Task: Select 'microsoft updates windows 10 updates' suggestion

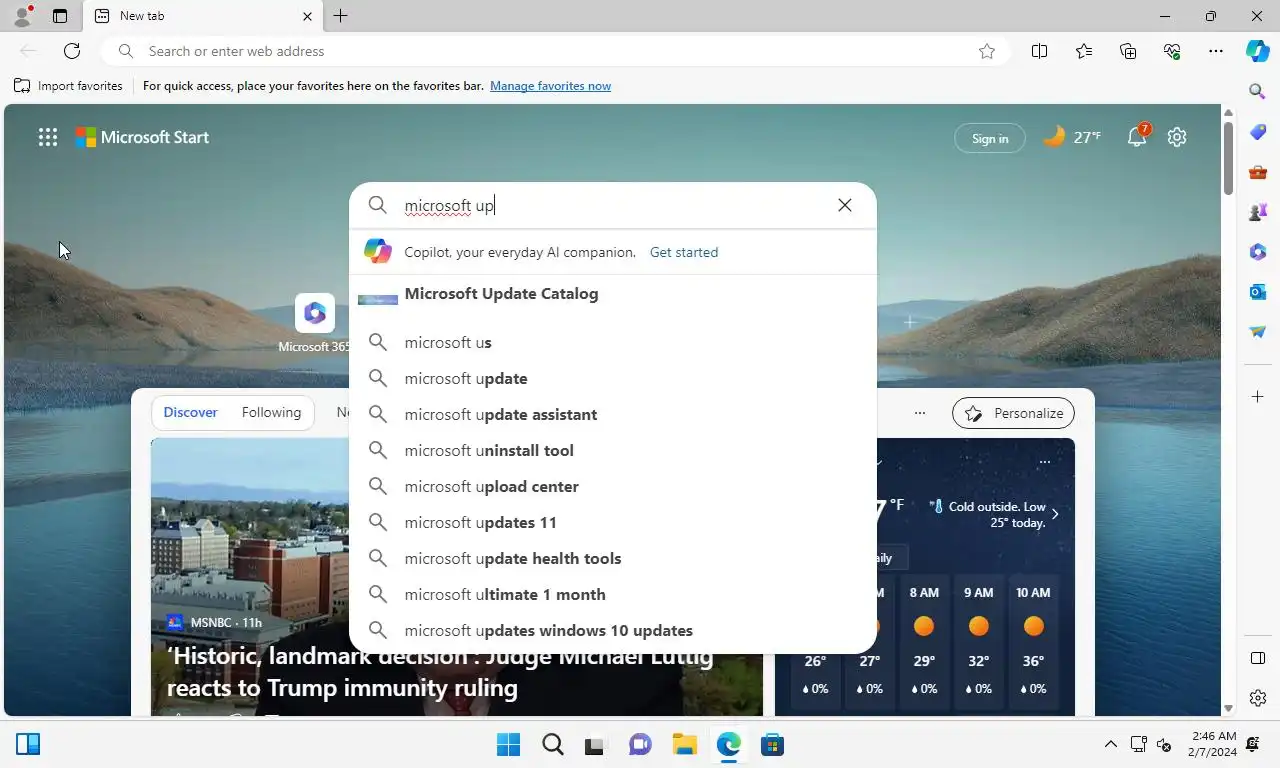Action: tap(613, 630)
